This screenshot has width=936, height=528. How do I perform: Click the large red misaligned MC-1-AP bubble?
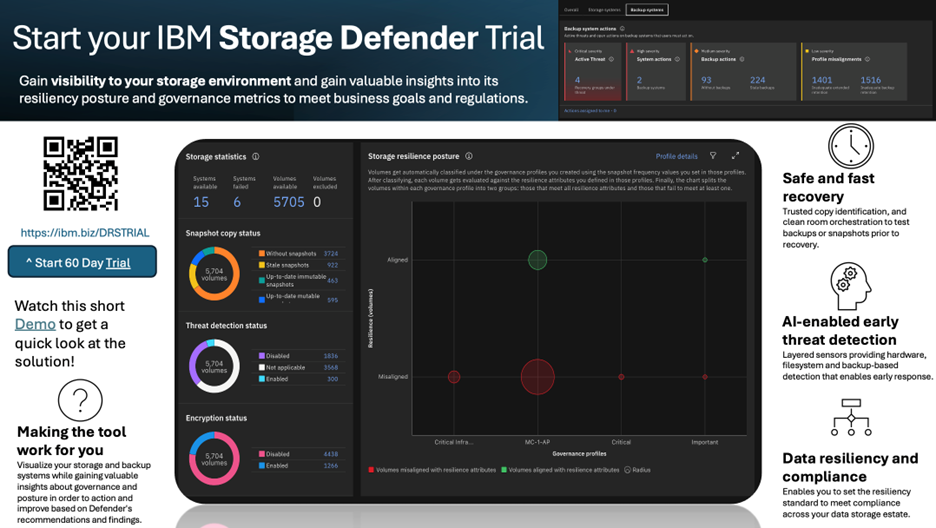pos(537,376)
